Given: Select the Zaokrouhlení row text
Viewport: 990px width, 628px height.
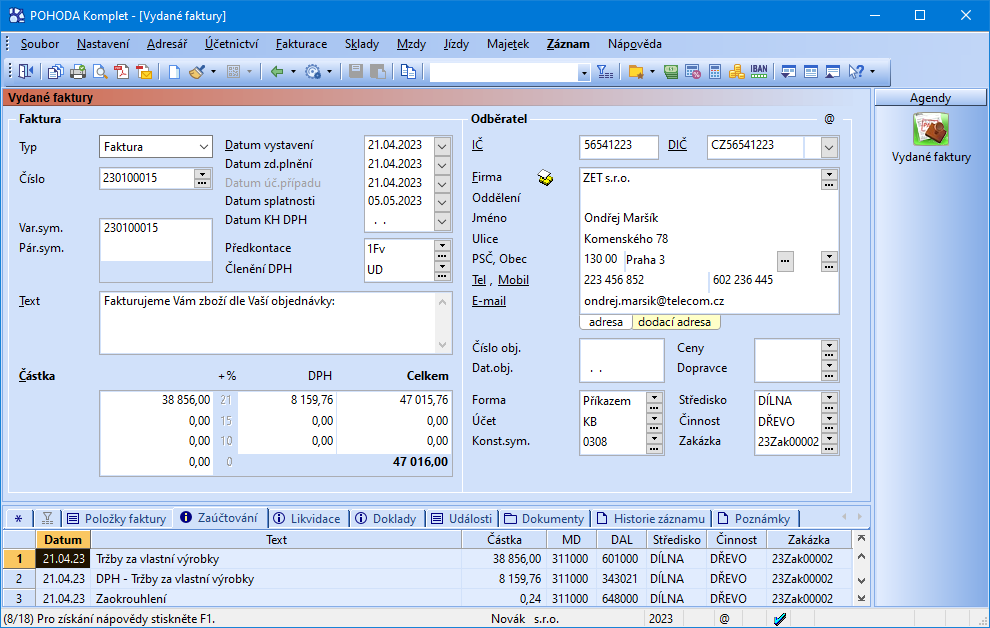Looking at the screenshot, I should (x=131, y=598).
